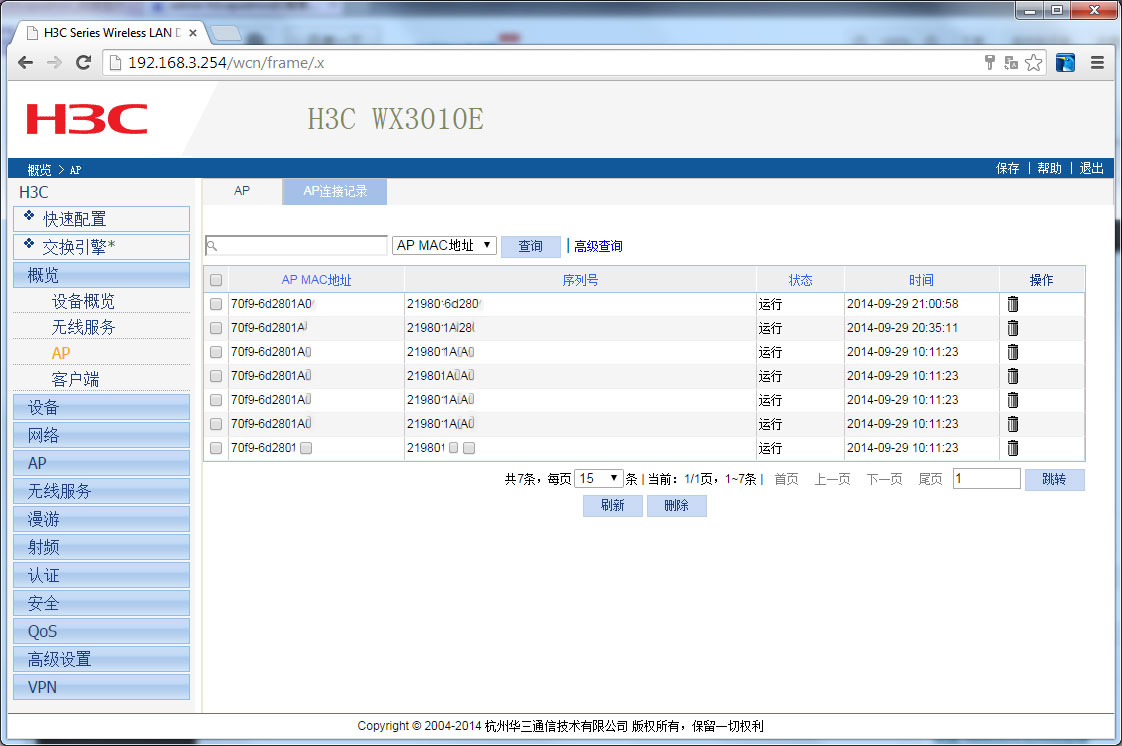The width and height of the screenshot is (1122, 746).
Task: Expand the 交换引擎* menu section
Action: pyautogui.click(x=102, y=247)
